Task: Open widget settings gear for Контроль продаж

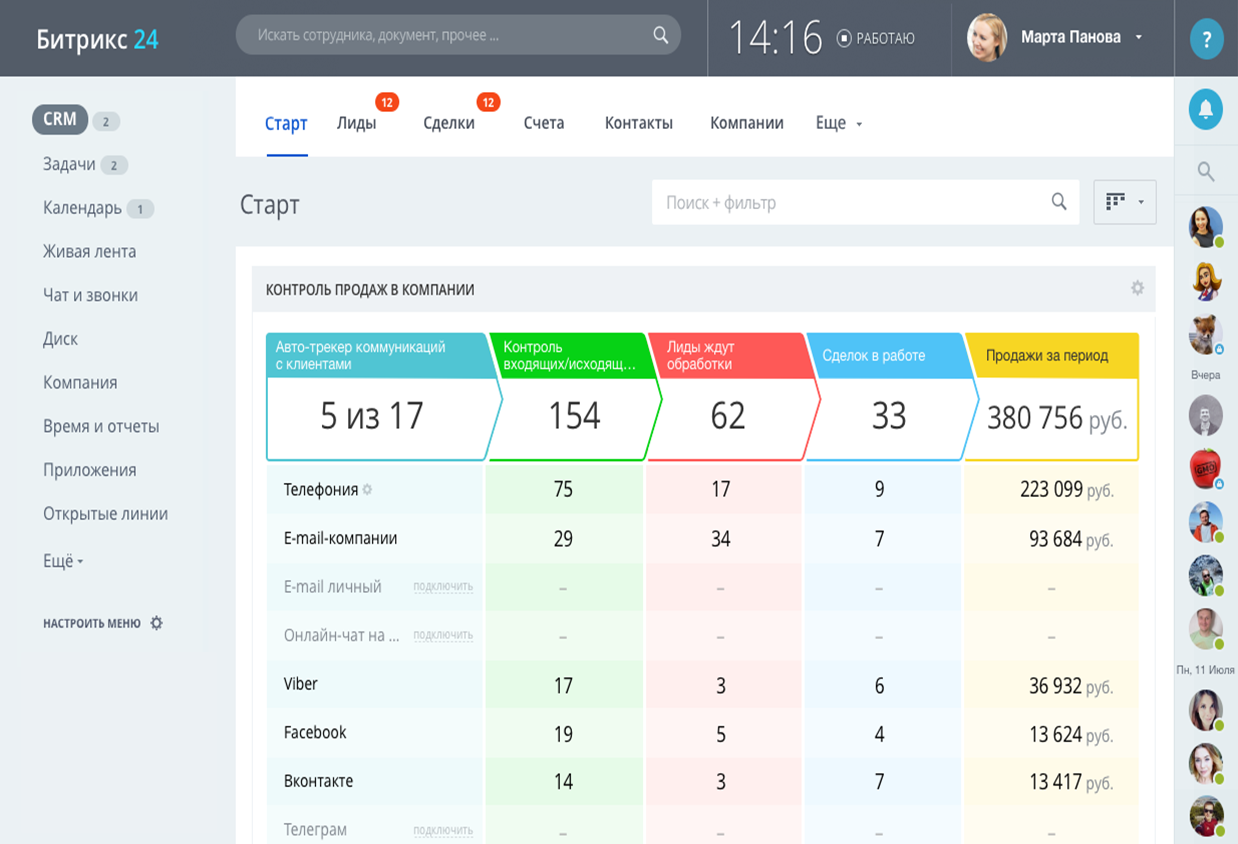Action: click(1137, 289)
